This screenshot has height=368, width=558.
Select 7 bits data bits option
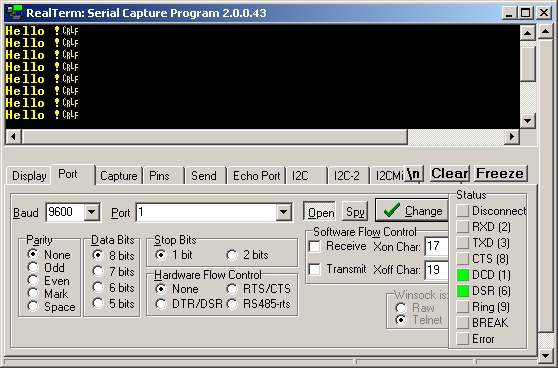98,272
